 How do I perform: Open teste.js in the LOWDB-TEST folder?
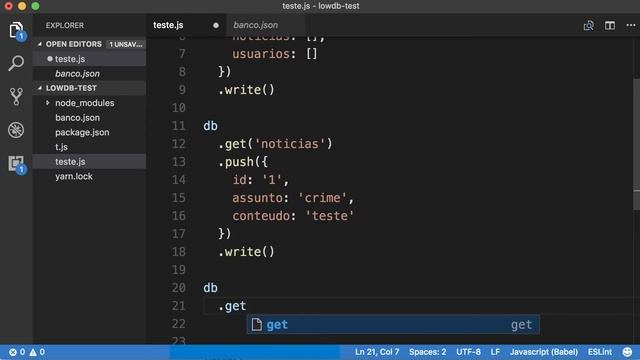(x=89, y=162)
